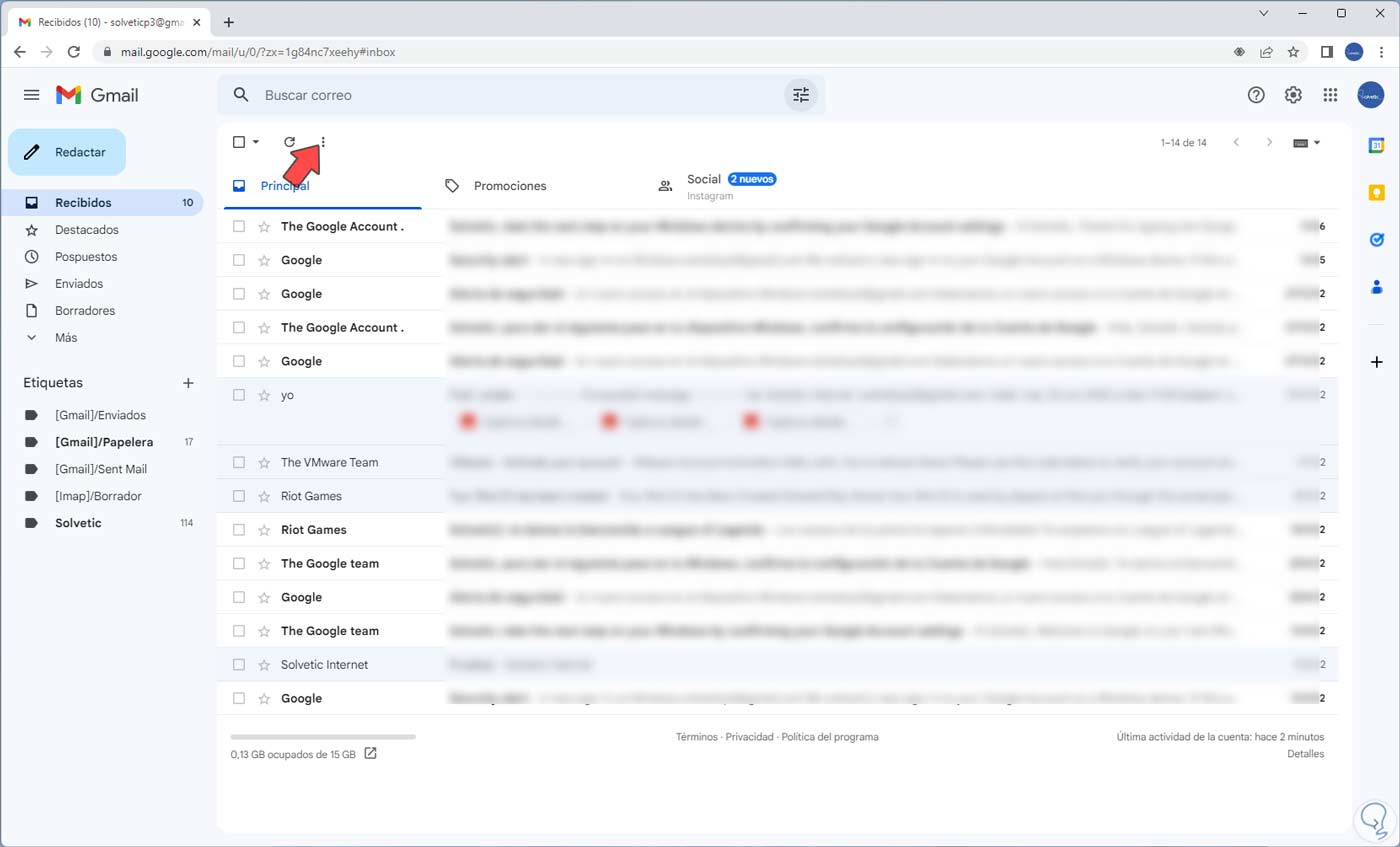
Task: Bookmark this page with the star
Action: (x=1293, y=52)
